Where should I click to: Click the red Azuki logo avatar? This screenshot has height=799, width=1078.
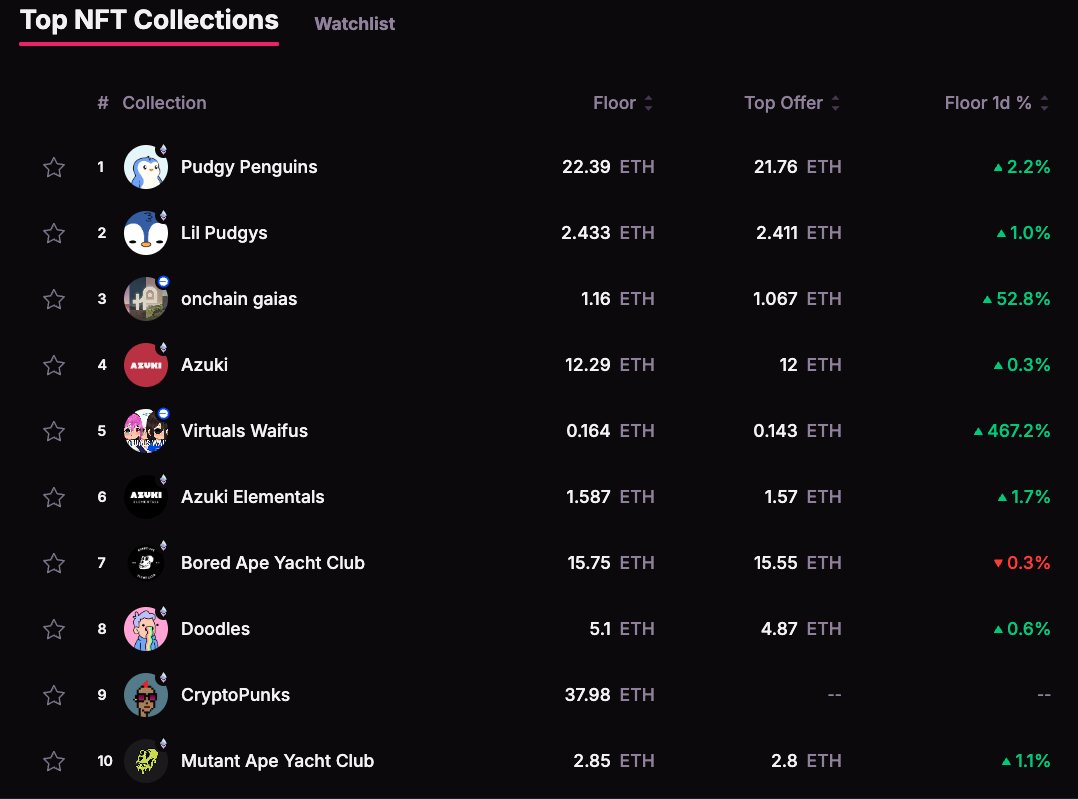click(x=146, y=365)
